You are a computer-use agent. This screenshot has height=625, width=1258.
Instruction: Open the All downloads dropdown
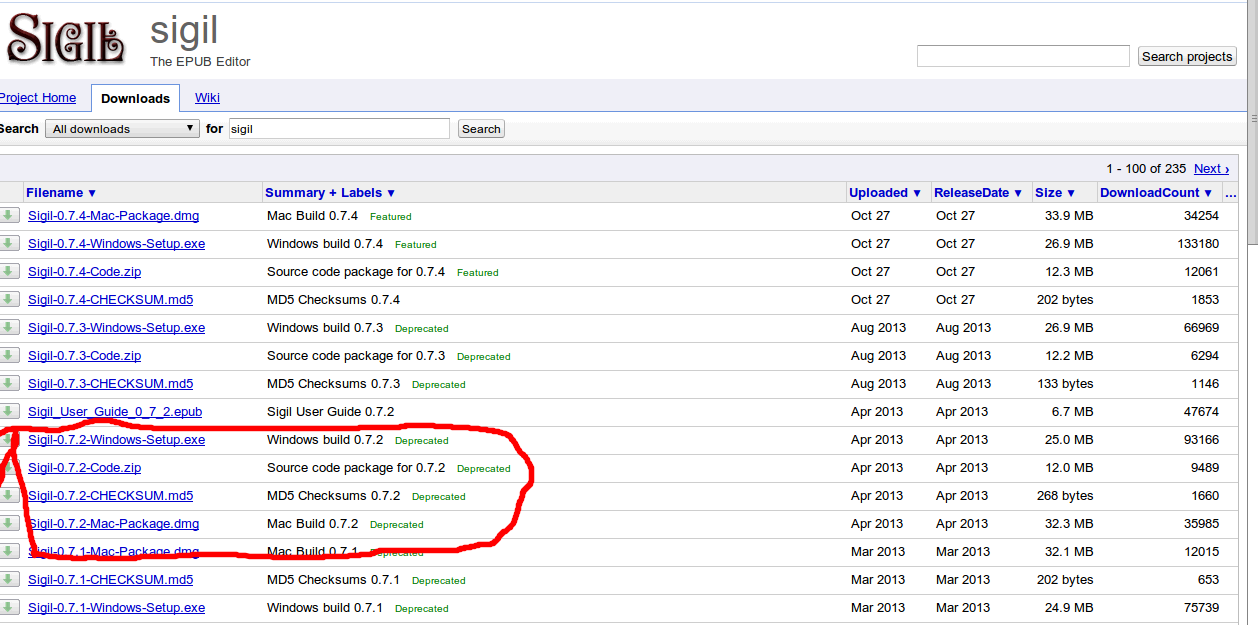click(x=122, y=129)
